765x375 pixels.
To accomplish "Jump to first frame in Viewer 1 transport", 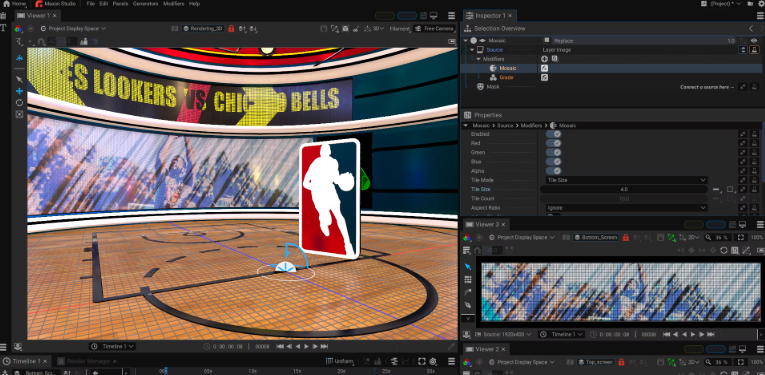I will [x=280, y=346].
